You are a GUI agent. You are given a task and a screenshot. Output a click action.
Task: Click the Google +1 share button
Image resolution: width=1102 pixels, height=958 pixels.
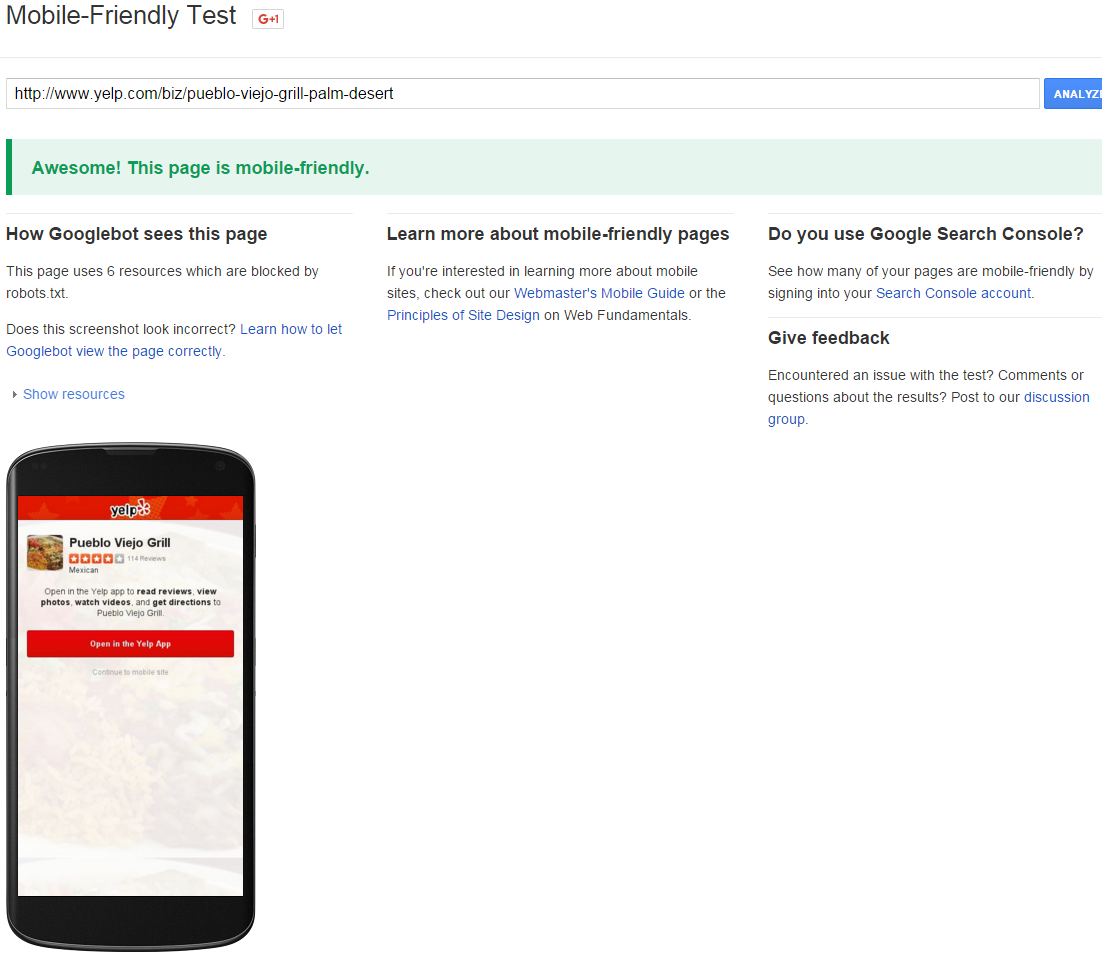268,19
